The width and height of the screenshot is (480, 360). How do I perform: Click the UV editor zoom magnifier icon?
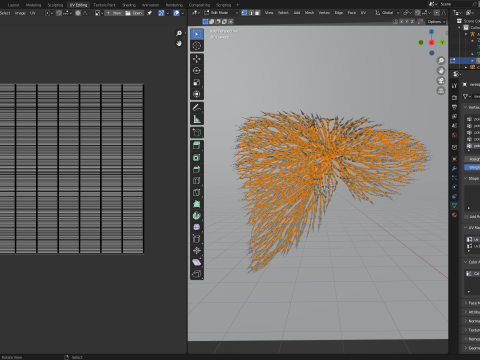(x=179, y=33)
